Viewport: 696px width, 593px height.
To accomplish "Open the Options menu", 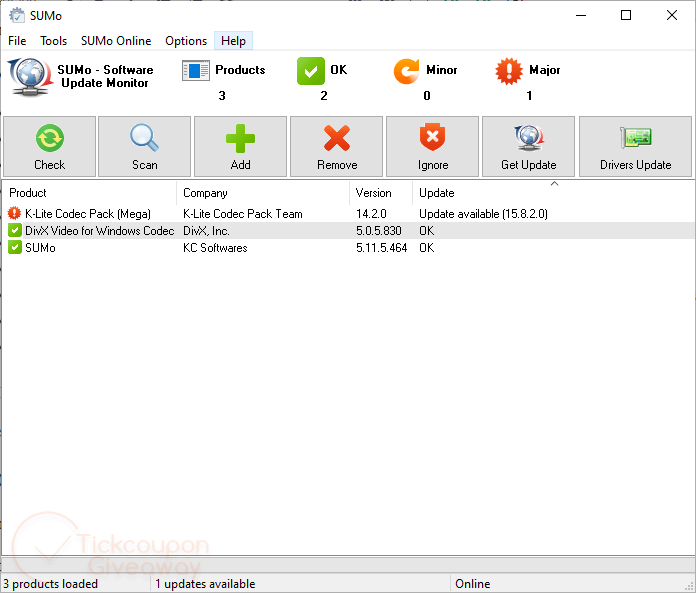I will point(186,41).
